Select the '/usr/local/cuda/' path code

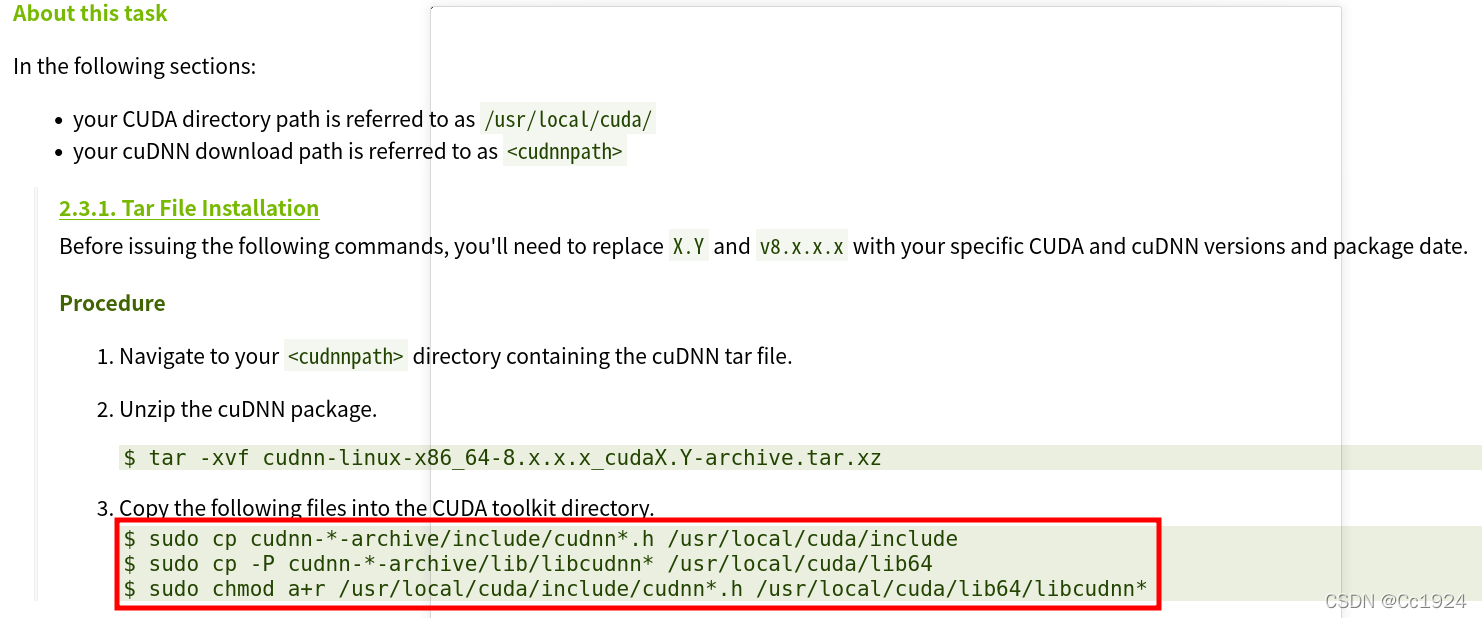[x=568, y=120]
